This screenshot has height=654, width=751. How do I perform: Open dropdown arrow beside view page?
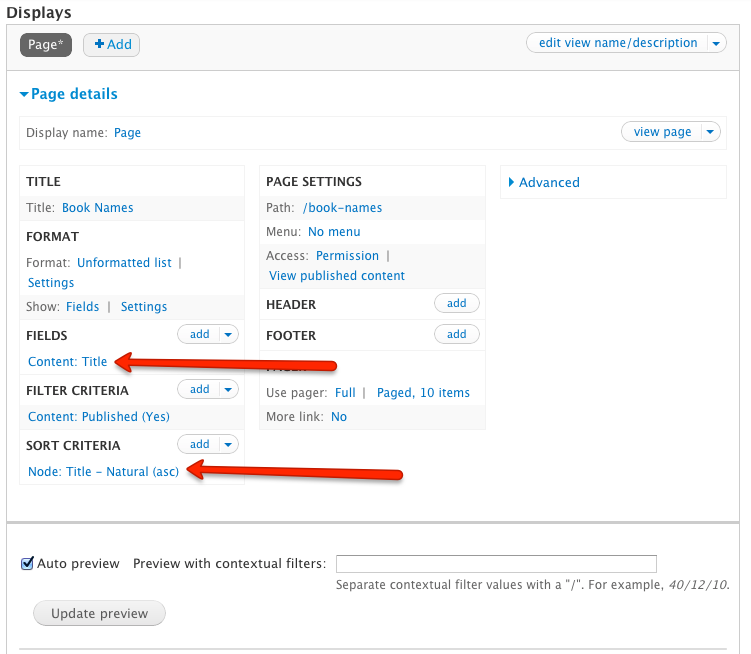pyautogui.click(x=710, y=132)
